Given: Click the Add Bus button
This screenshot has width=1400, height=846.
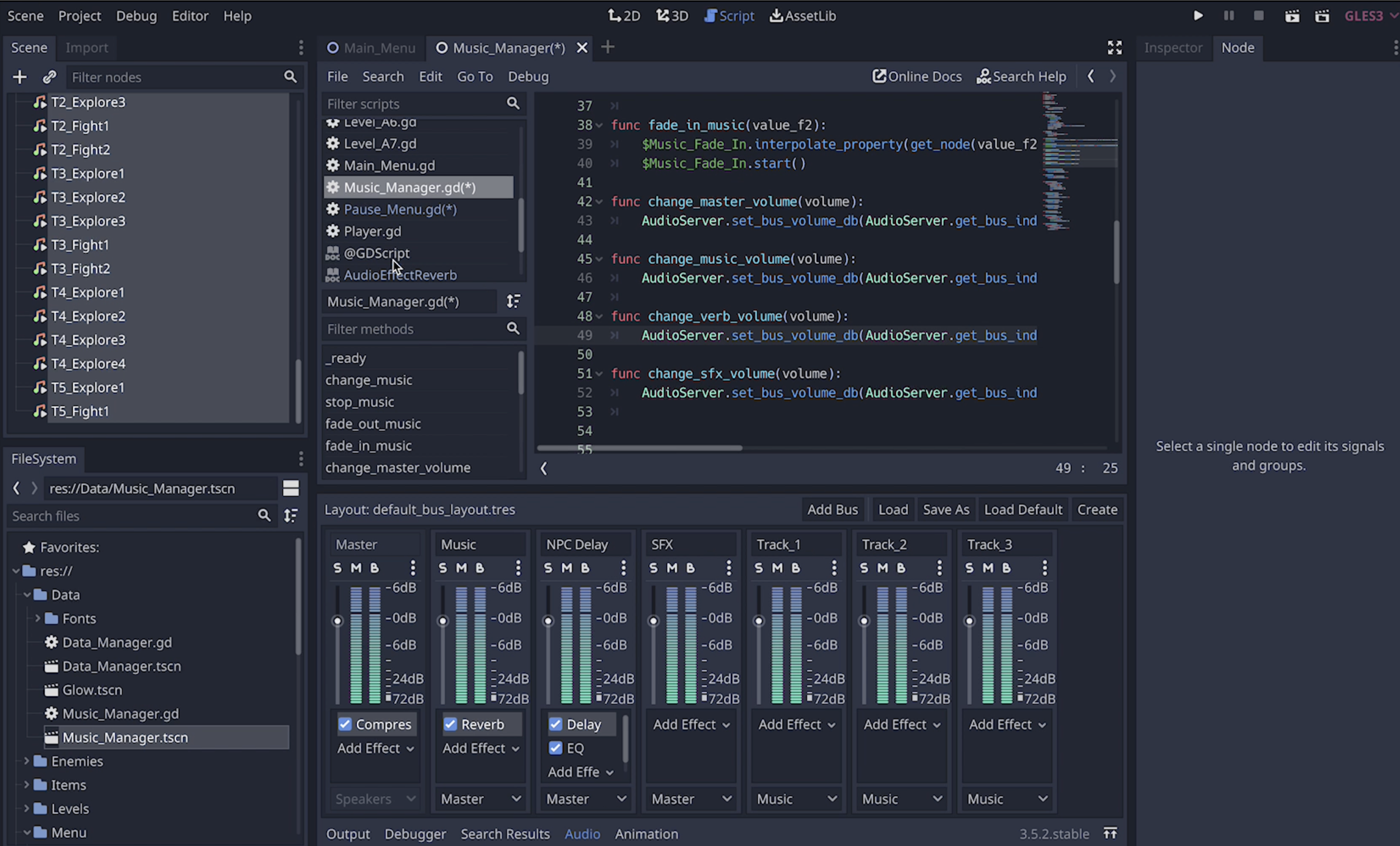Looking at the screenshot, I should tap(832, 509).
